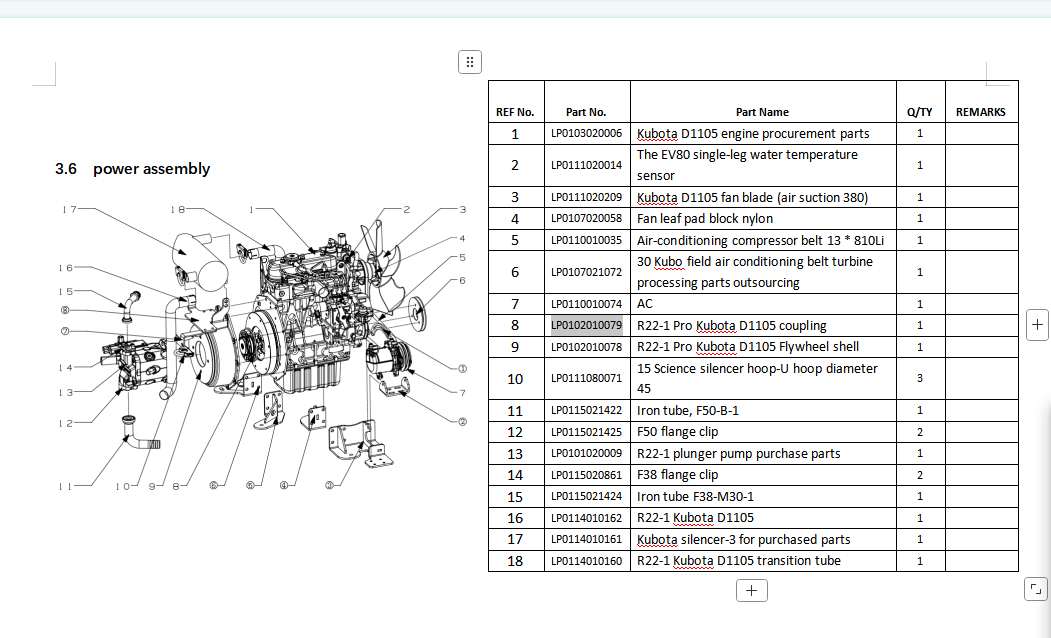
Task: Select the power assembly engine diagram
Action: [262, 347]
